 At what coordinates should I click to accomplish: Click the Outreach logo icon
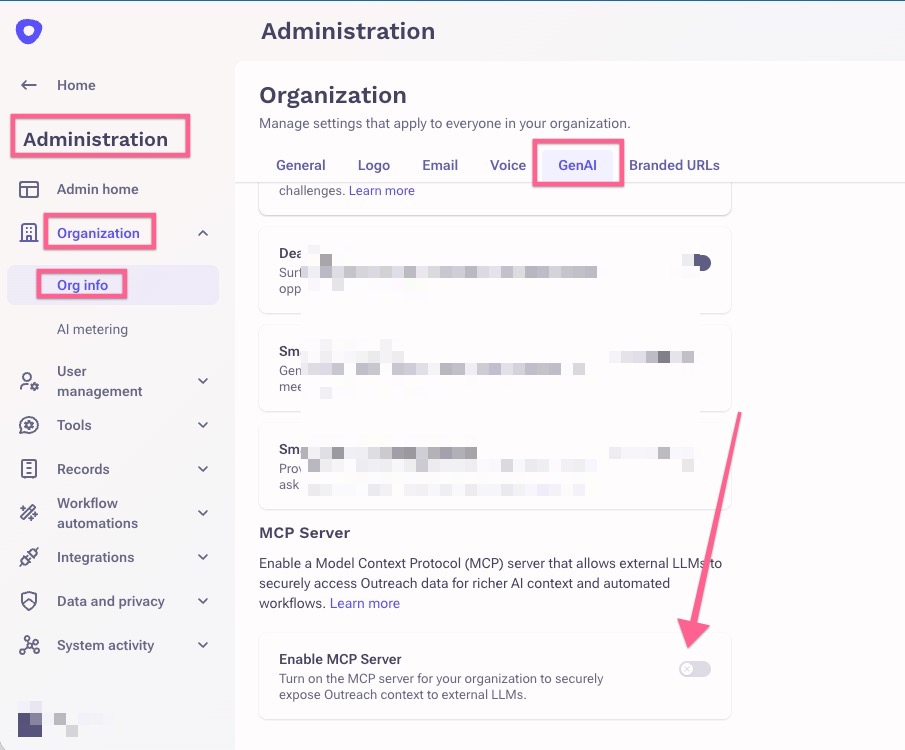pos(29,31)
